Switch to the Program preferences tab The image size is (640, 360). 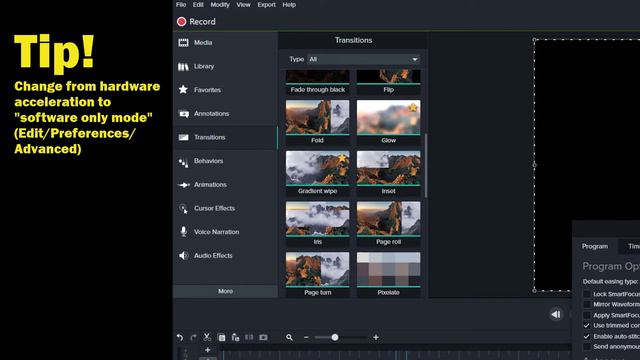[x=595, y=246]
